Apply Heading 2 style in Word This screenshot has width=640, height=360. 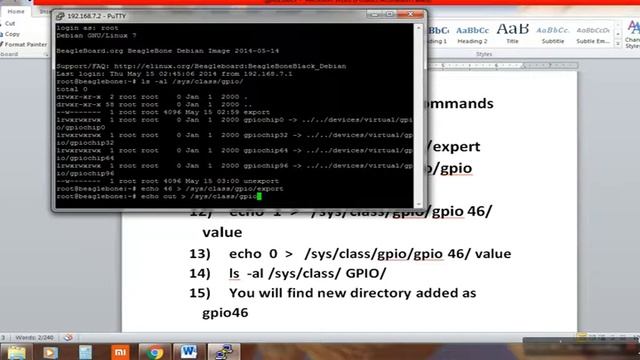pyautogui.click(x=472, y=34)
